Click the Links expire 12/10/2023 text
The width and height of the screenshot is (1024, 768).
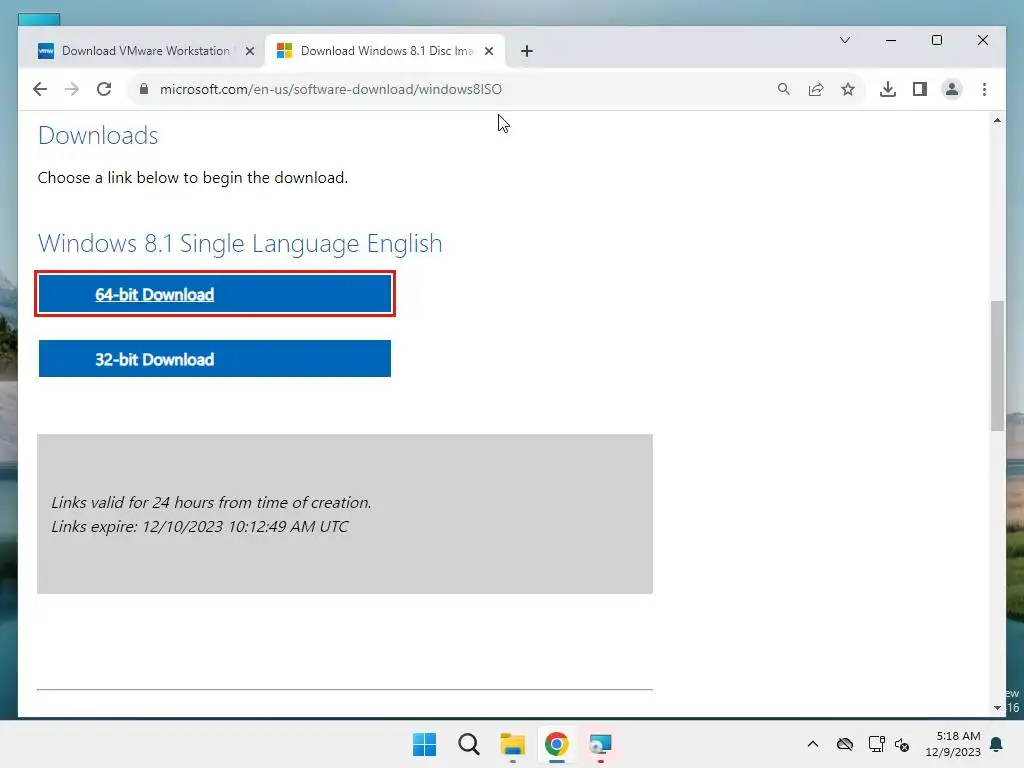click(200, 526)
